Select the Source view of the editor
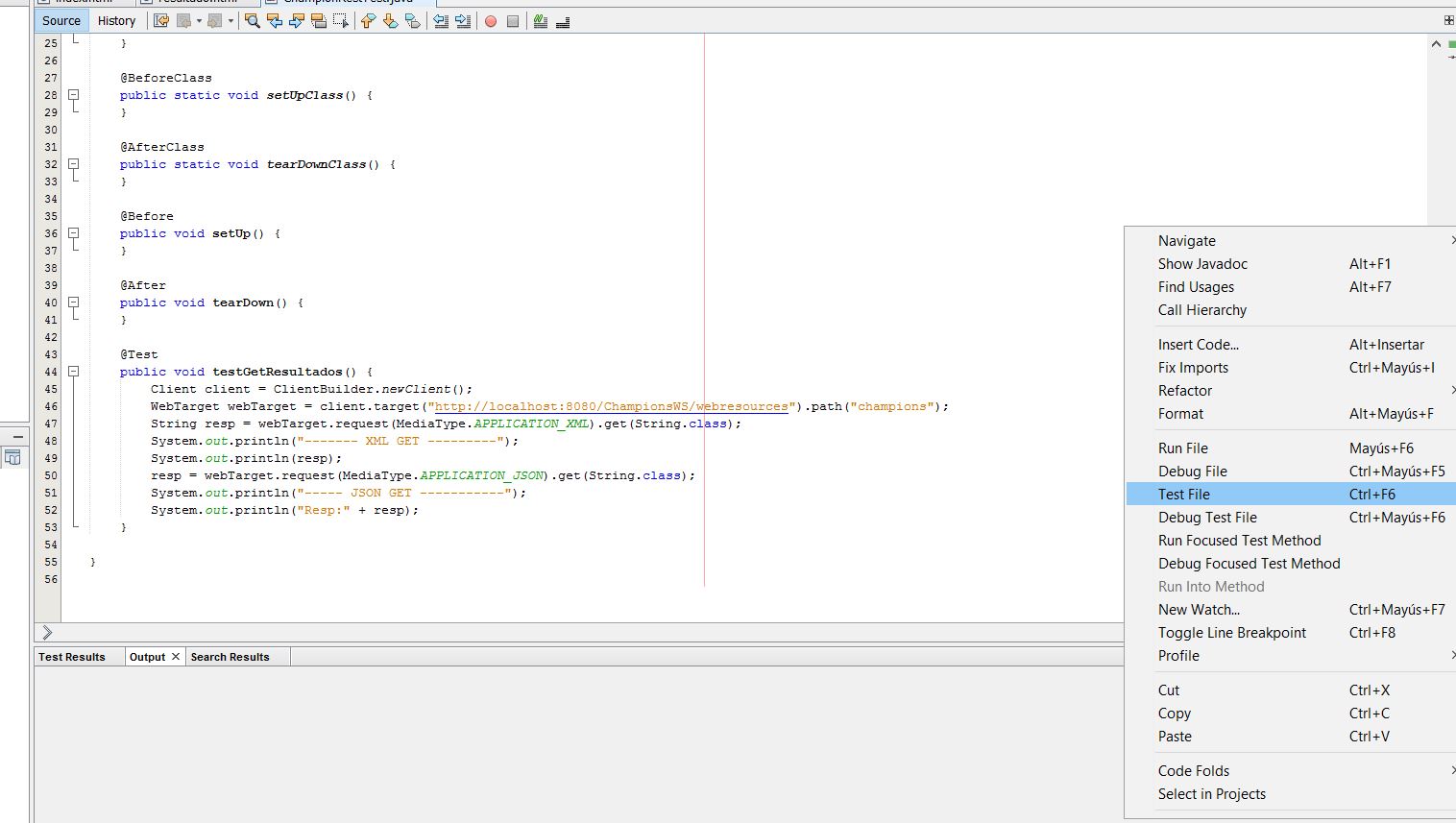This screenshot has height=823, width=1456. click(x=61, y=20)
